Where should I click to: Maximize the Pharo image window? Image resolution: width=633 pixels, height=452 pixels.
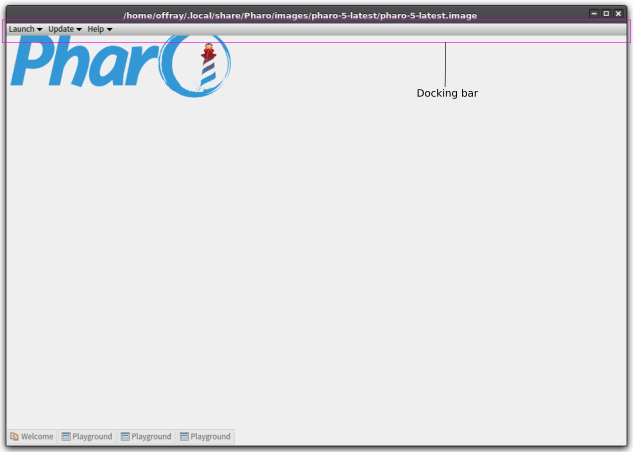606,14
